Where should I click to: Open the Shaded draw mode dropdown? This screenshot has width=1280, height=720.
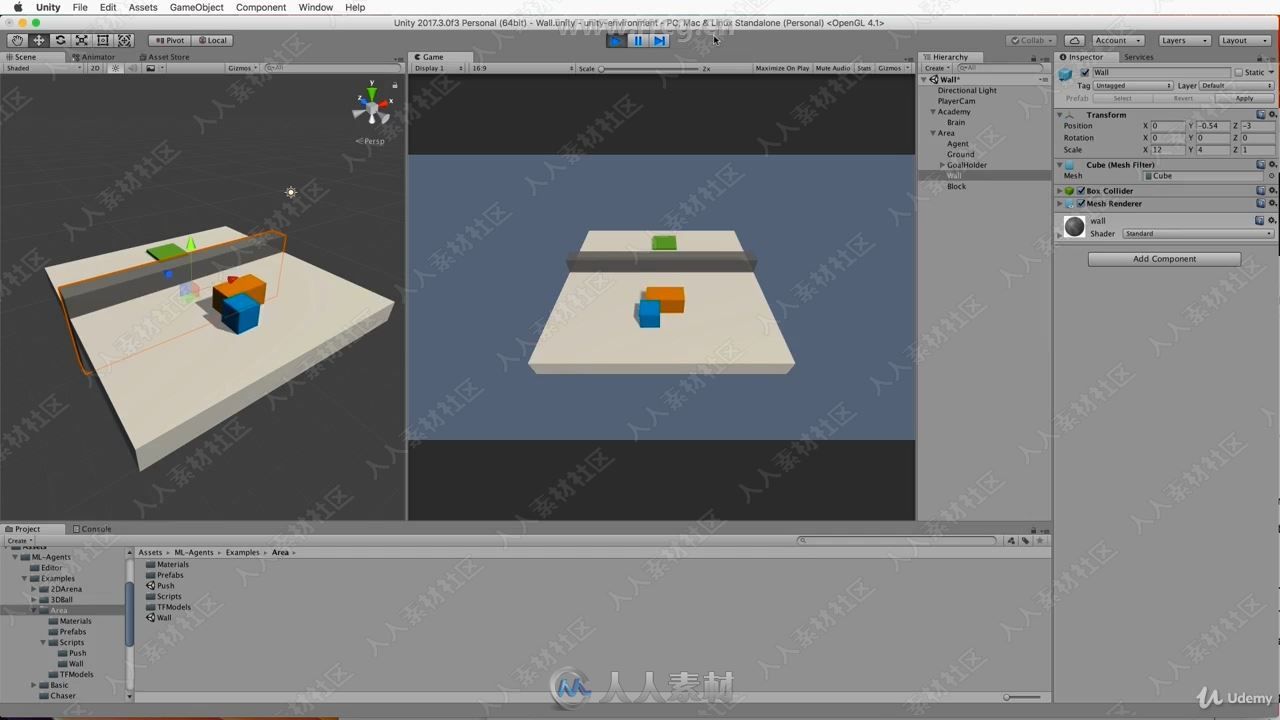click(x=44, y=68)
